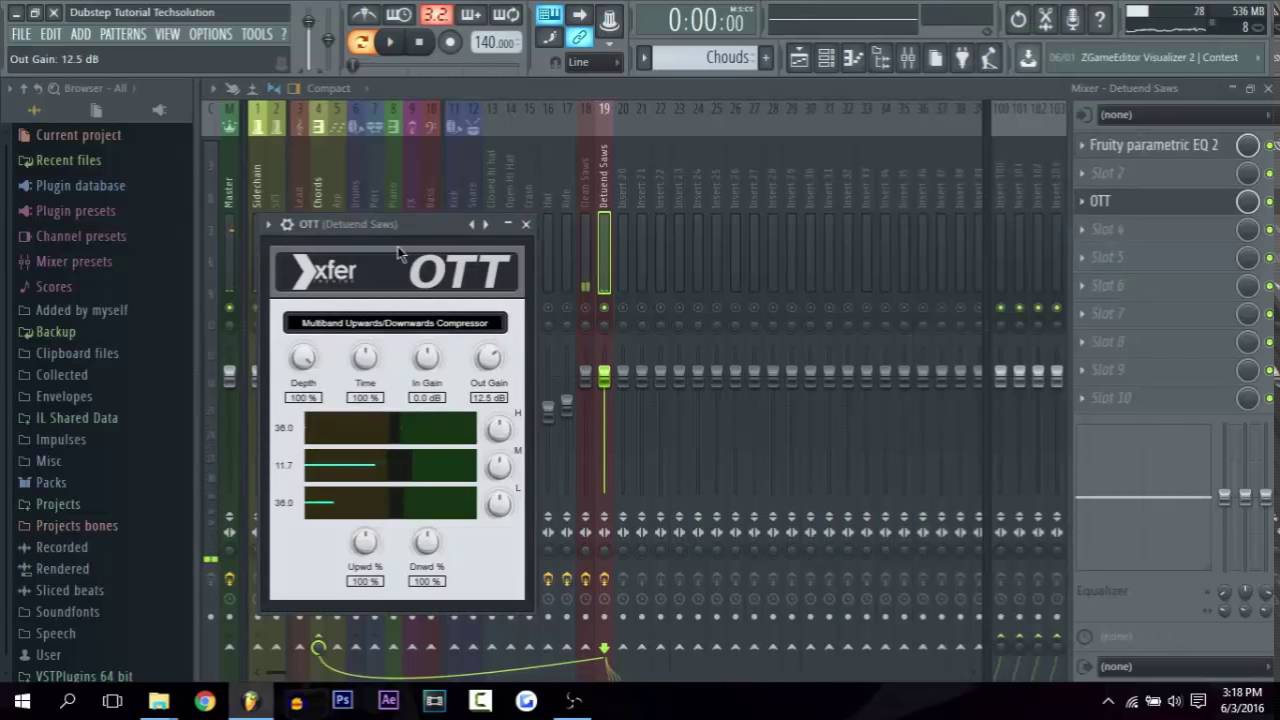Click the tempo tapper drum icon
This screenshot has height=720, width=1280.
(x=989, y=58)
